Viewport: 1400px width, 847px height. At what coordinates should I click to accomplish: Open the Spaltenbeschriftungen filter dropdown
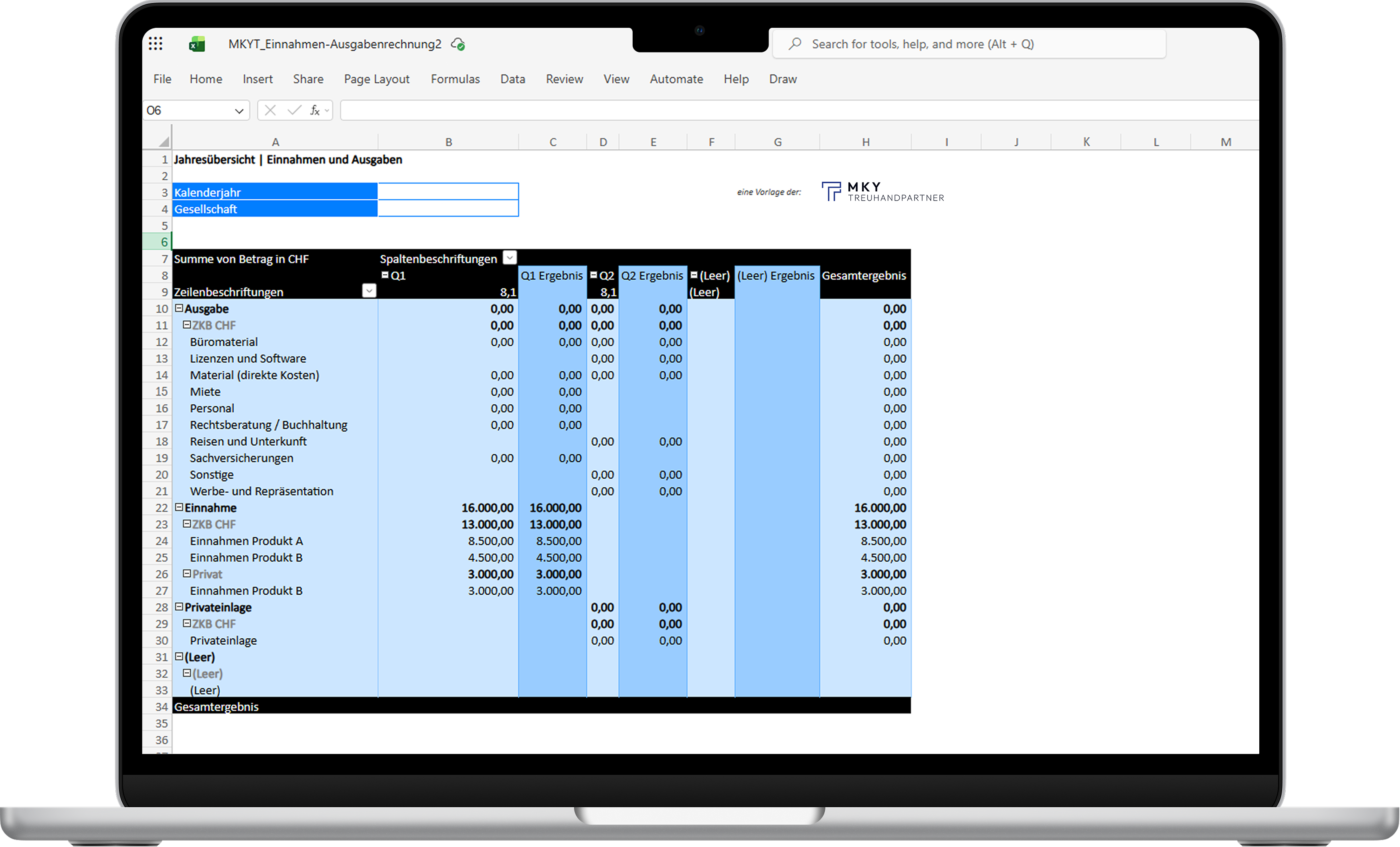click(510, 257)
